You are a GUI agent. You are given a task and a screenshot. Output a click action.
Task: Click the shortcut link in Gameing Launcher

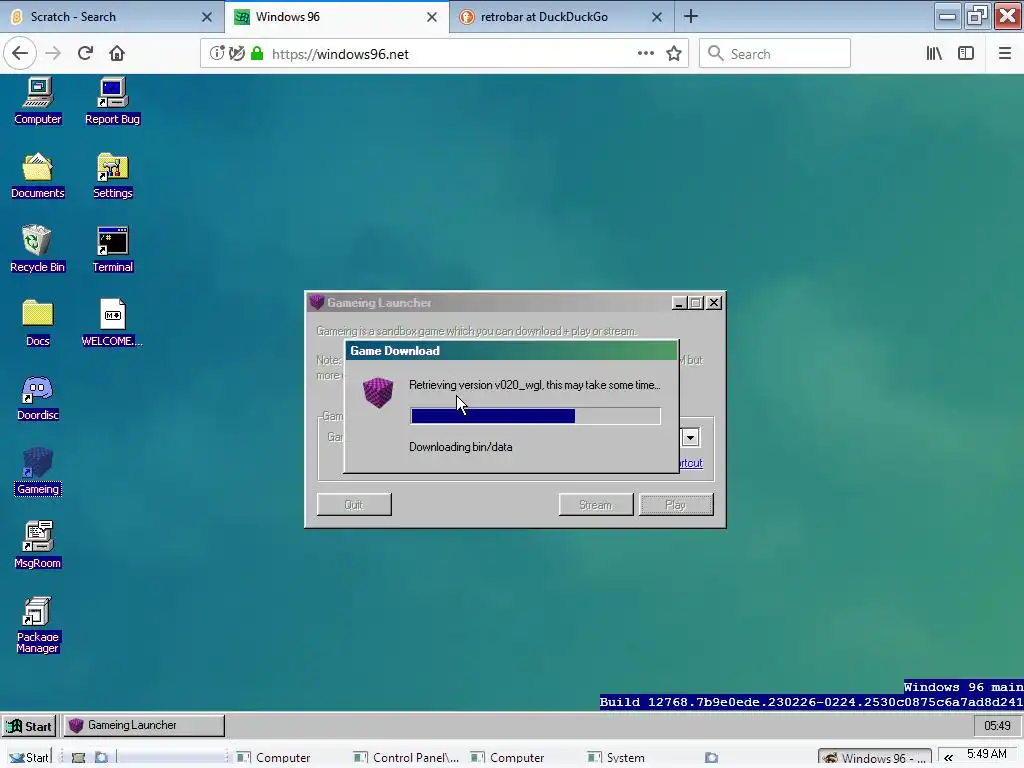pyautogui.click(x=691, y=463)
